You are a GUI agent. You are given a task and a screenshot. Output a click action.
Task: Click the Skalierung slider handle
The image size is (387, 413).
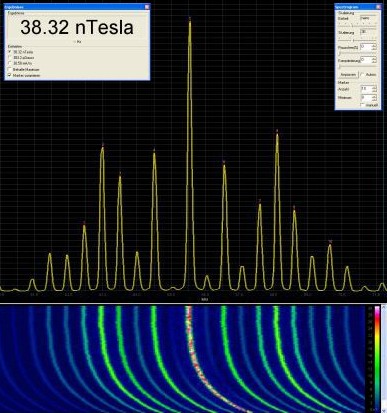pyautogui.click(x=353, y=40)
